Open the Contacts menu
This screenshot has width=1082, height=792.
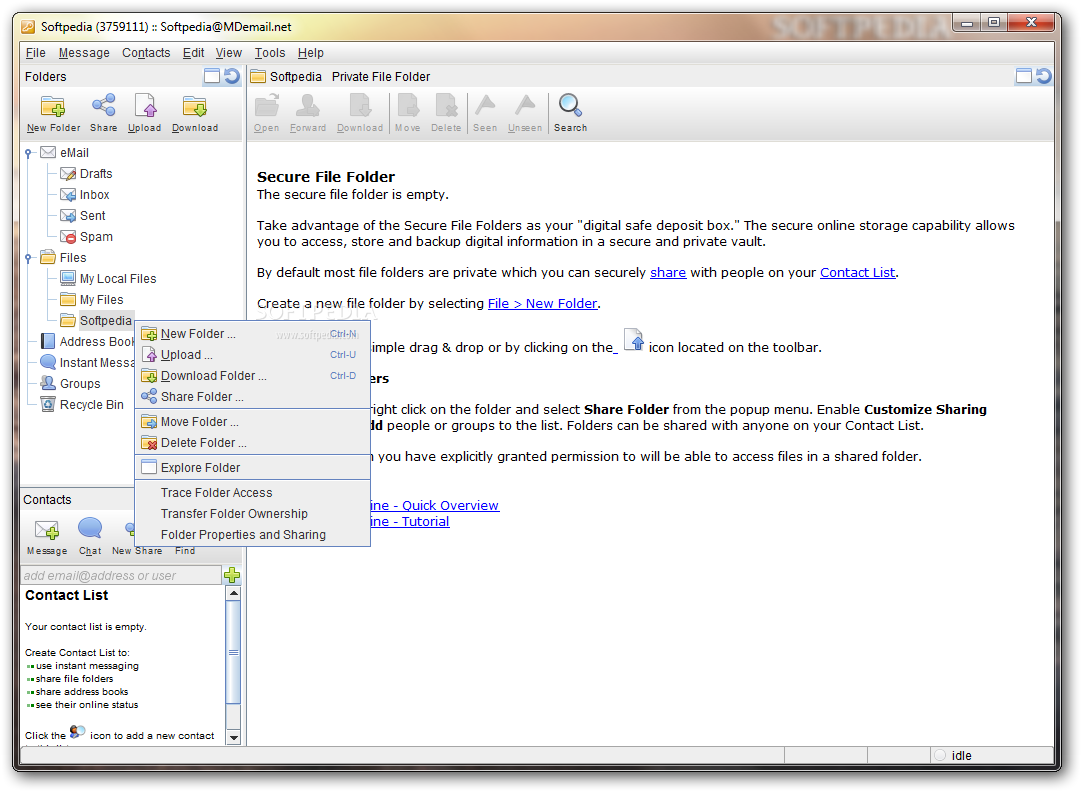pos(146,52)
